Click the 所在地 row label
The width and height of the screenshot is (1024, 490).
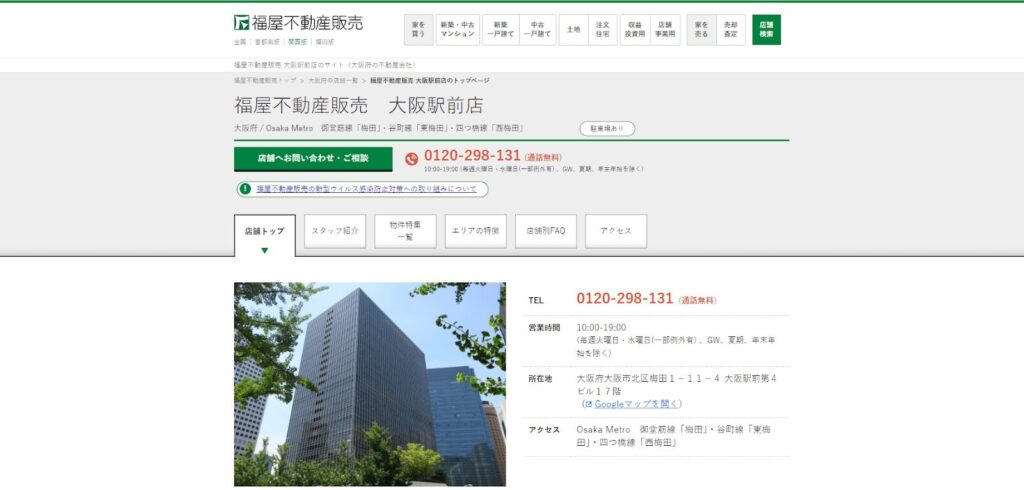pos(540,378)
